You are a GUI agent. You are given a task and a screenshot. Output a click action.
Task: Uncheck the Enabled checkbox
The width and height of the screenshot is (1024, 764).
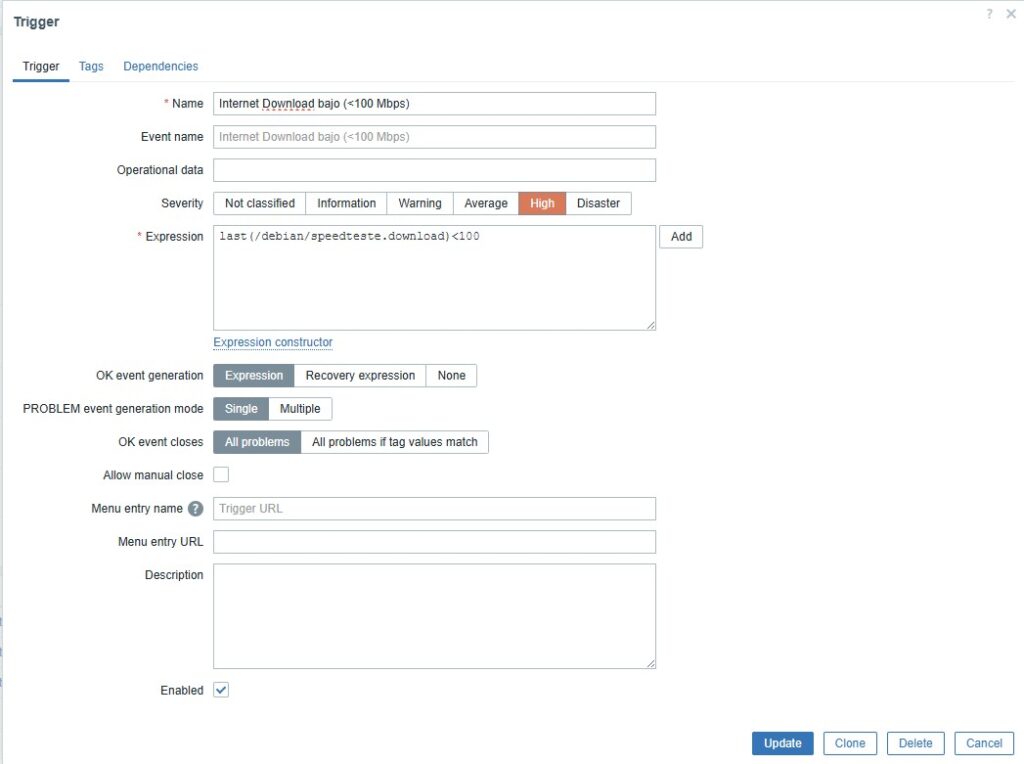pos(221,690)
